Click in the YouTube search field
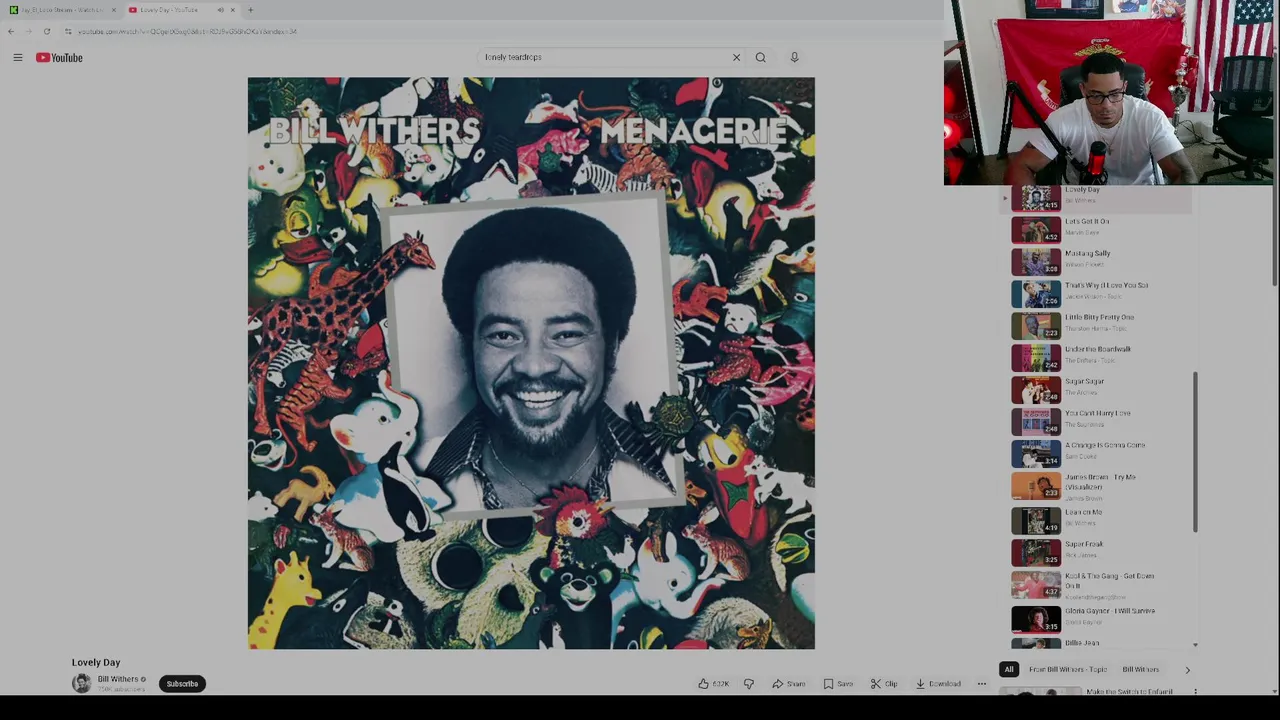 click(x=605, y=57)
